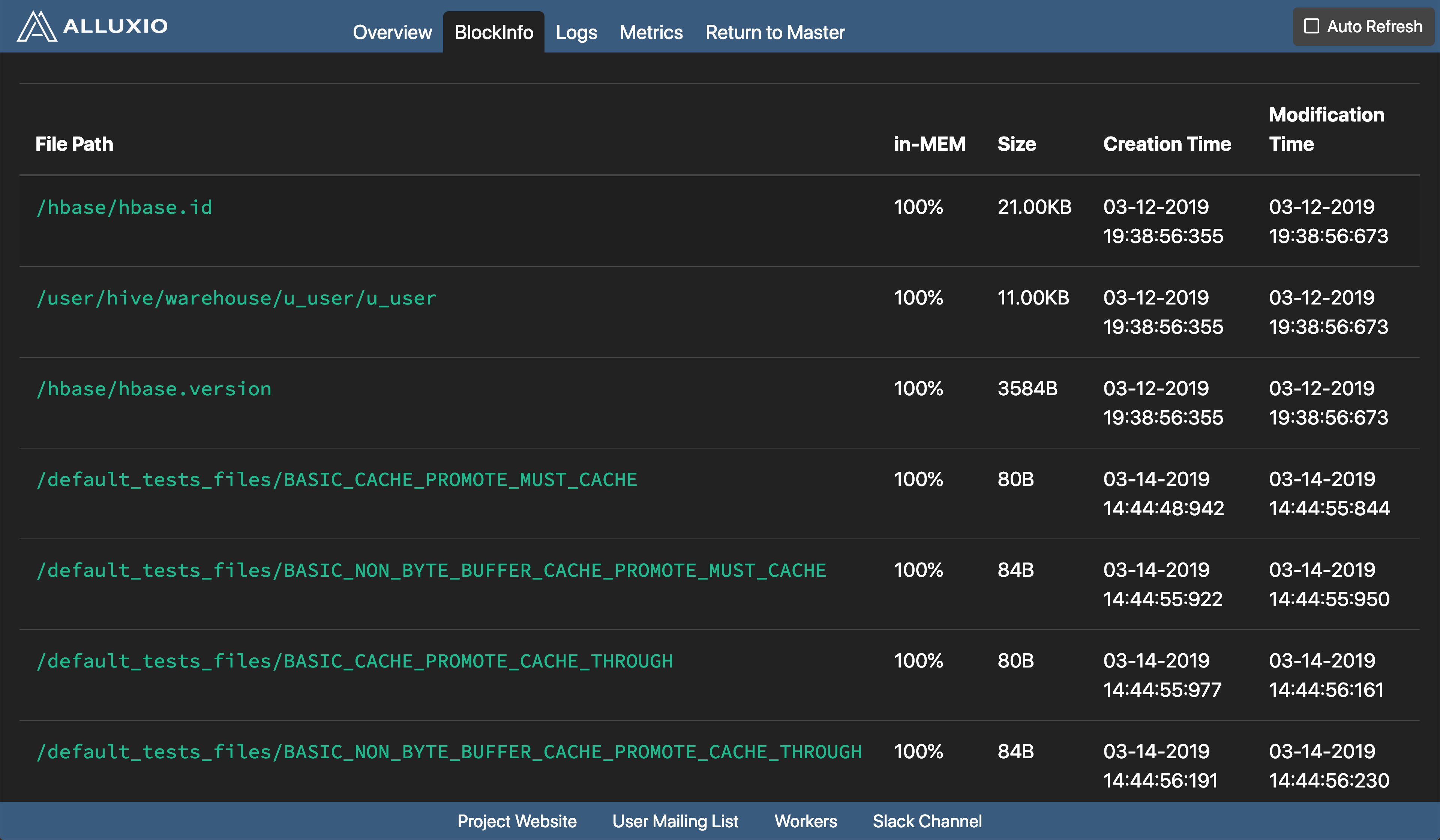Enable the Auto Refresh checkbox

(x=1311, y=26)
